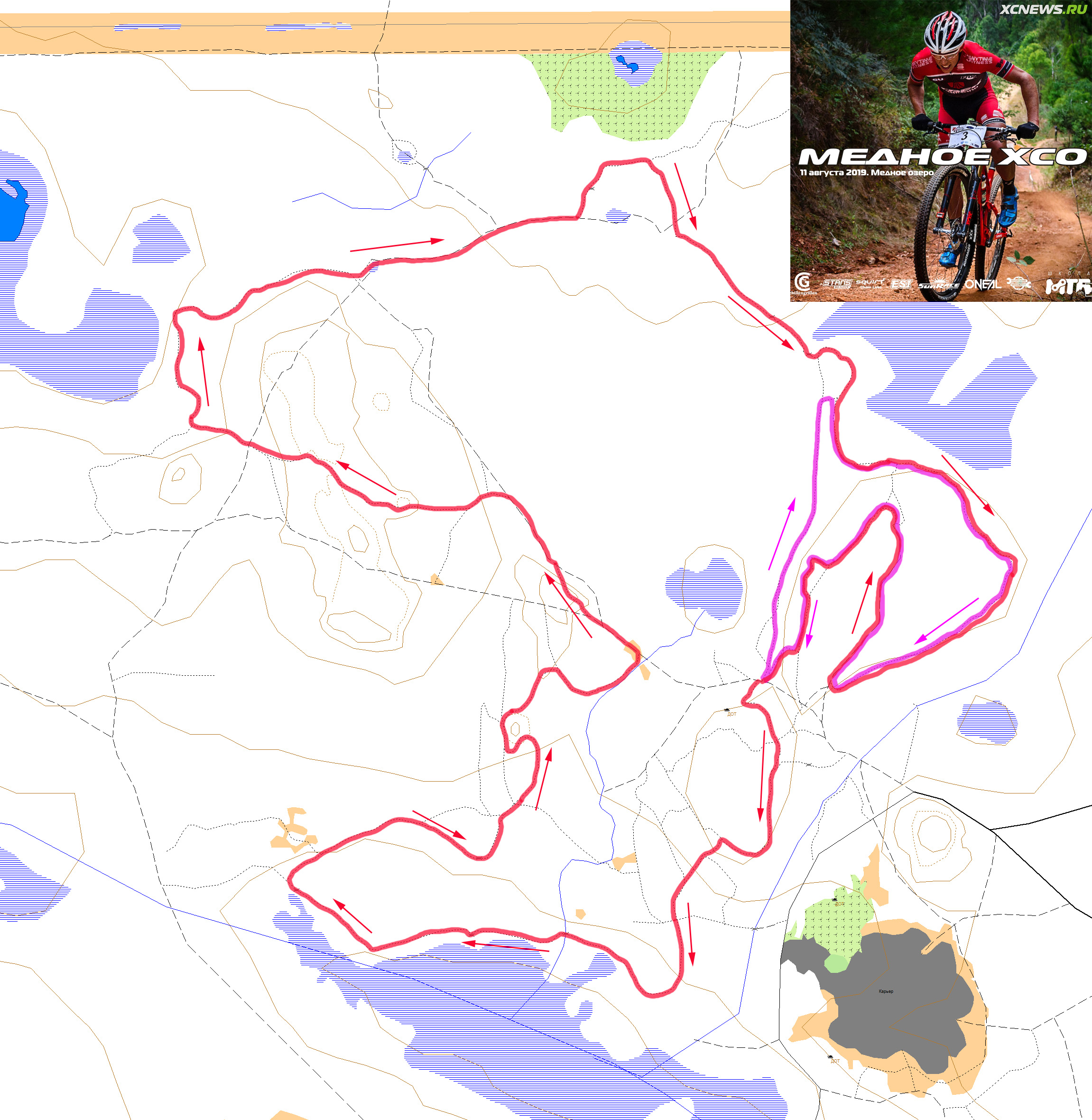1092x1120 pixels.
Task: Click the SunRace sponsor logo
Action: pos(938,284)
